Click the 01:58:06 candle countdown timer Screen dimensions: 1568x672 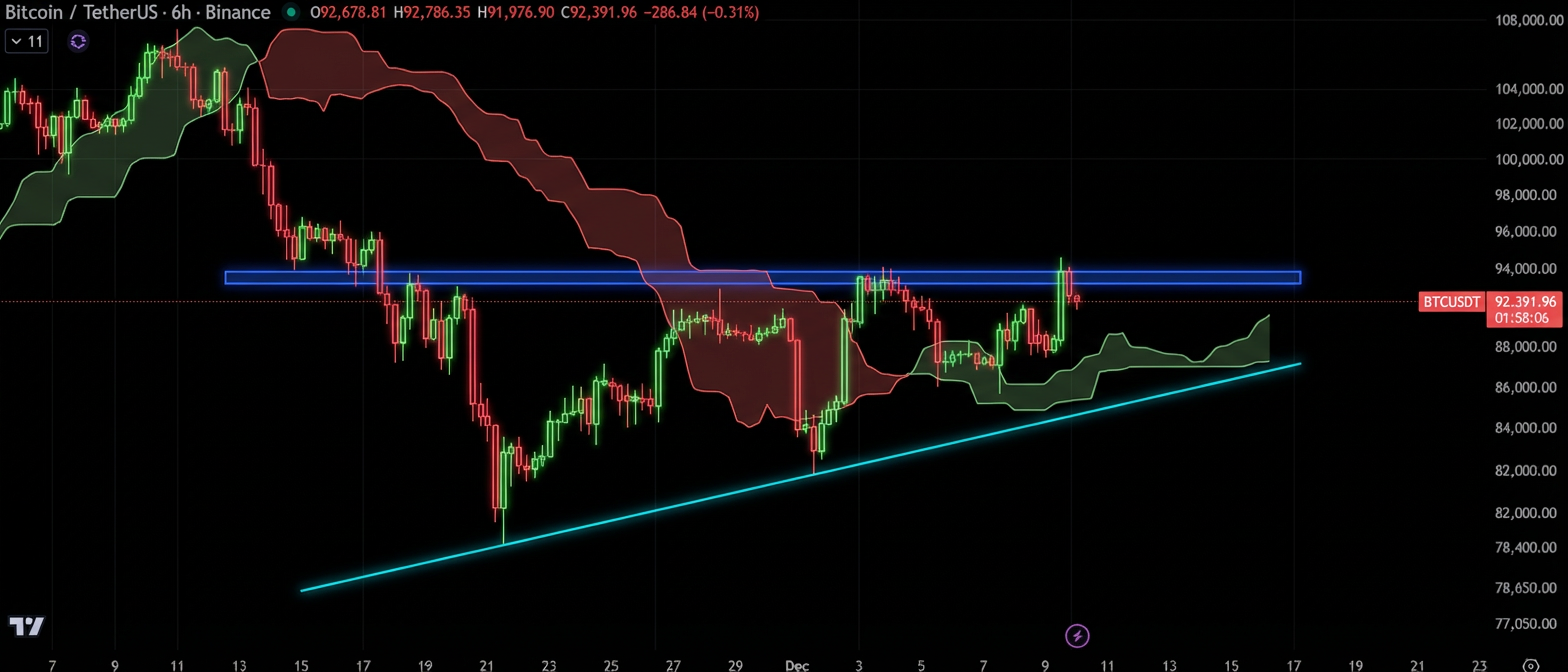tap(1525, 318)
